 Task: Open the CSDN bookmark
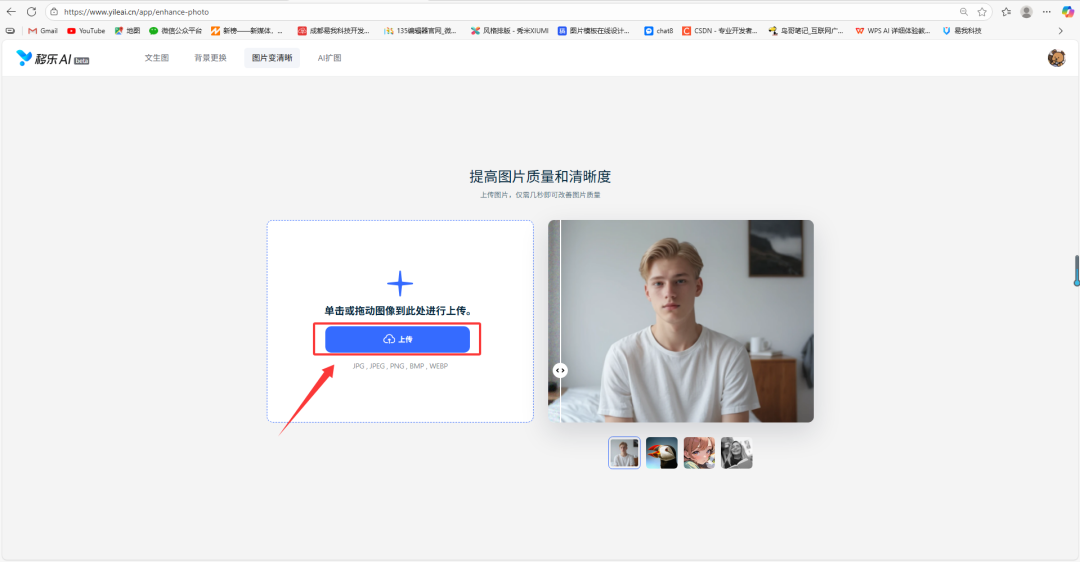click(720, 31)
